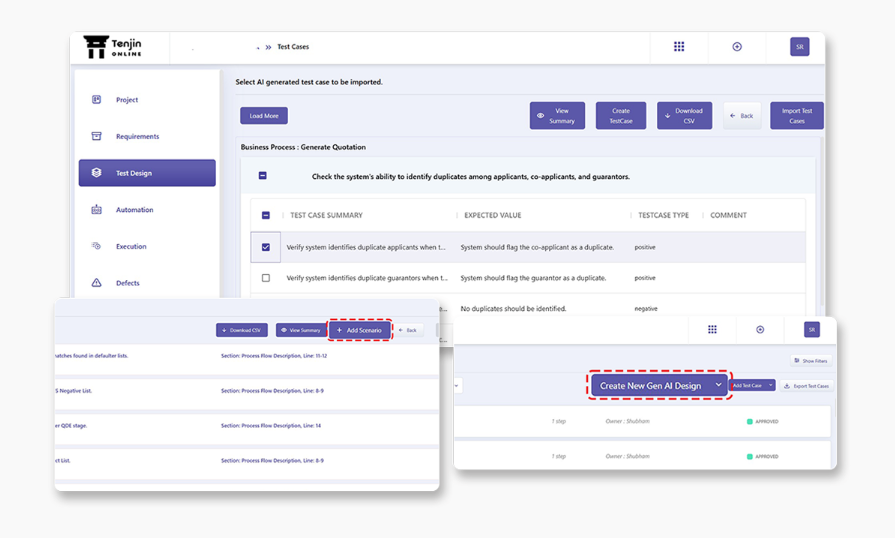This screenshot has width=895, height=538.
Task: Click the Tenjin Online logo
Action: coord(112,47)
